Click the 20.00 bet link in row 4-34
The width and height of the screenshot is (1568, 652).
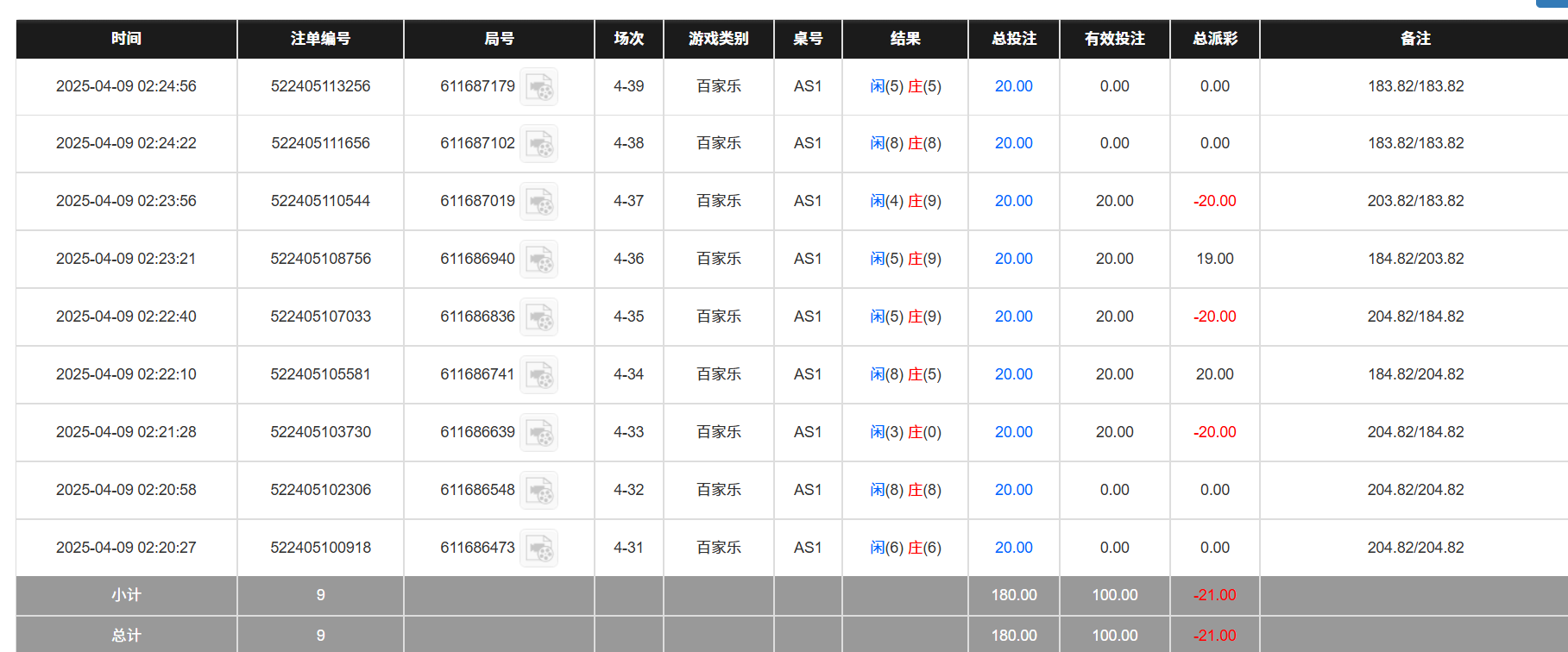1013,374
